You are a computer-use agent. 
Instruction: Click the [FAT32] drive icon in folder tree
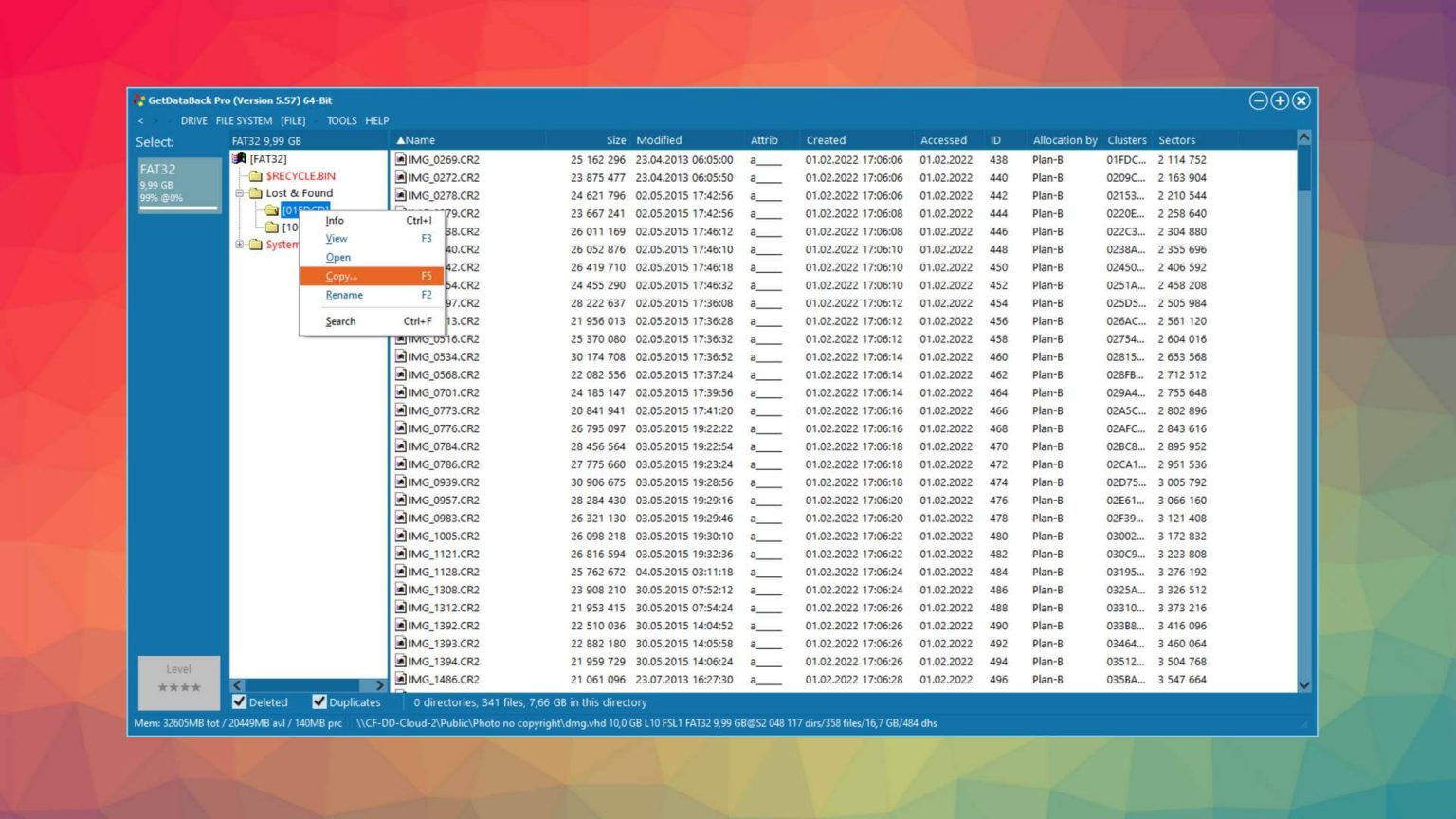click(240, 158)
